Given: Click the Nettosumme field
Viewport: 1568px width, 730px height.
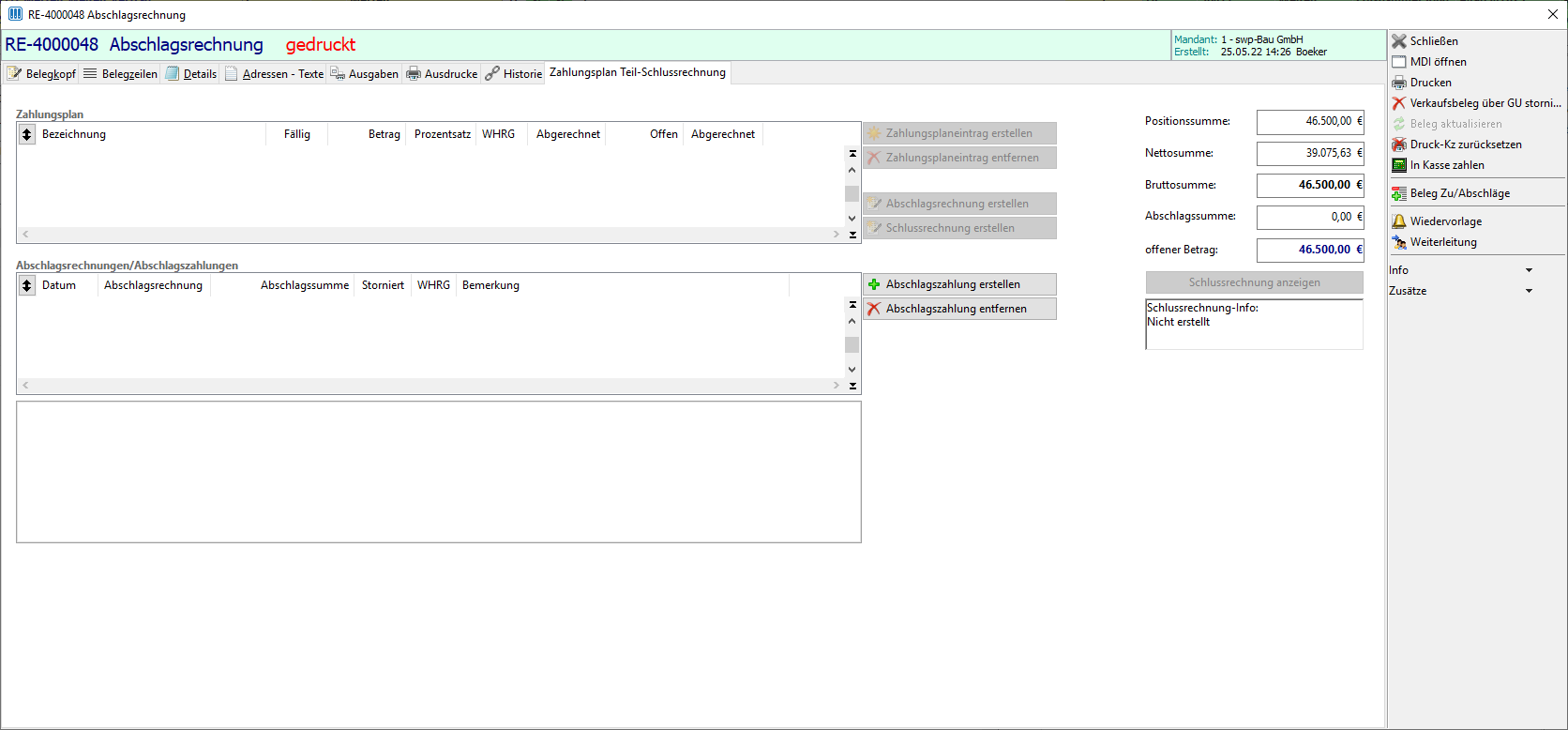Looking at the screenshot, I should tap(1310, 154).
